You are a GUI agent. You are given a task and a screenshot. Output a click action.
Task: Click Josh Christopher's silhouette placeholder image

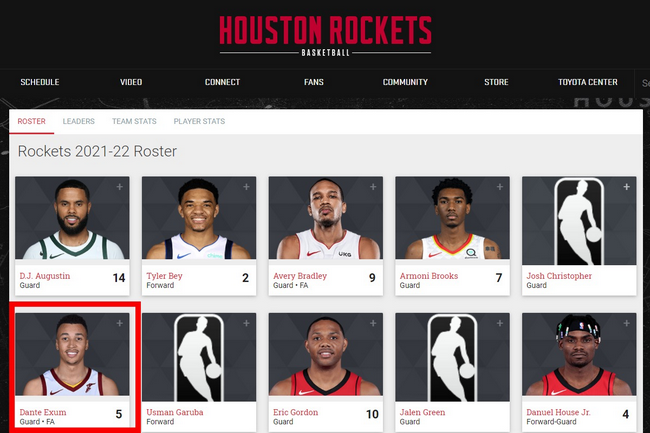tap(579, 221)
